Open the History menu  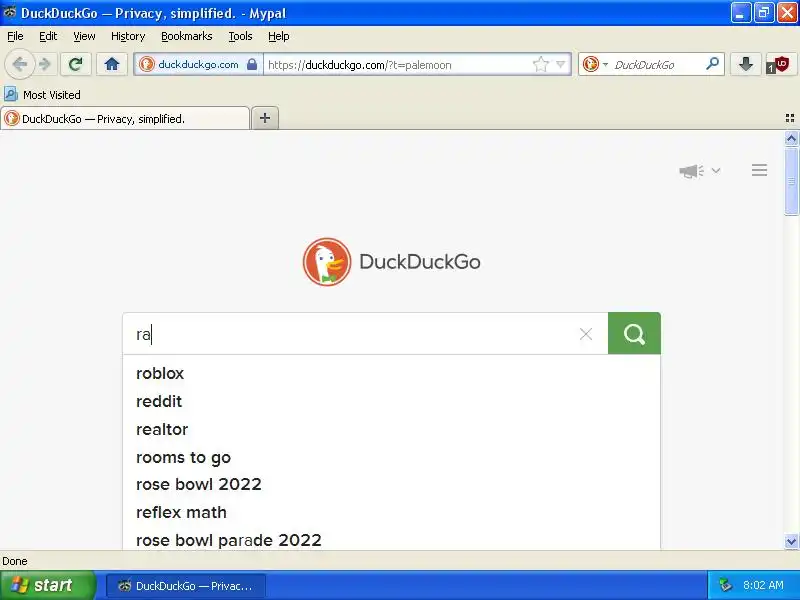[128, 36]
